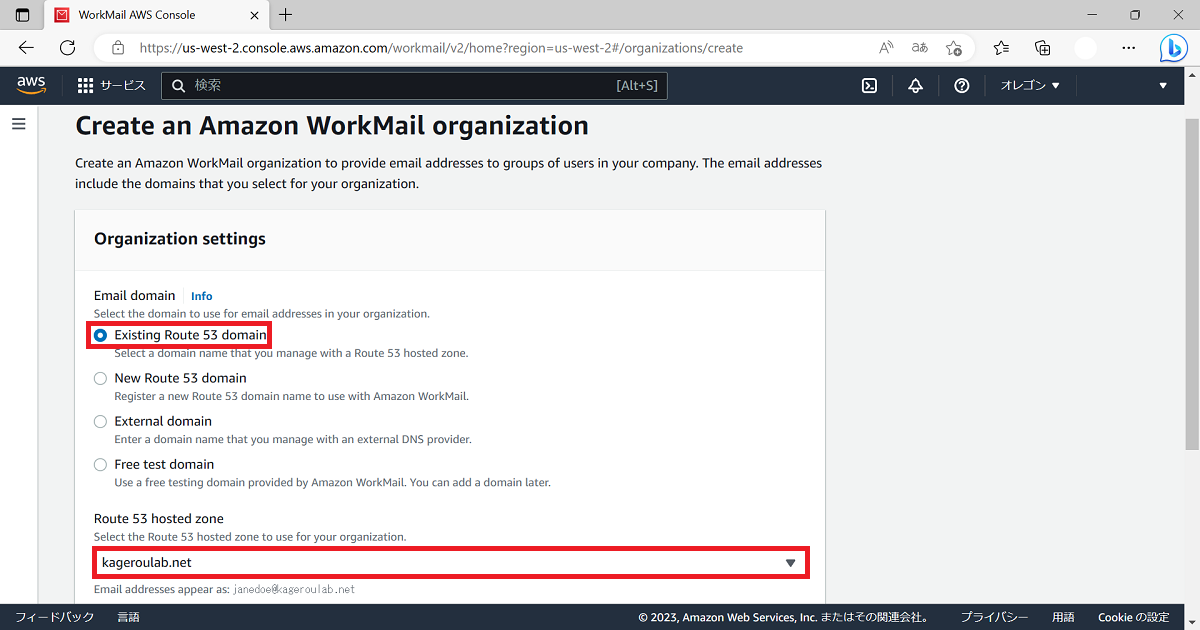Open the AWS help panel
Image resolution: width=1200 pixels, height=630 pixels.
pyautogui.click(x=961, y=85)
